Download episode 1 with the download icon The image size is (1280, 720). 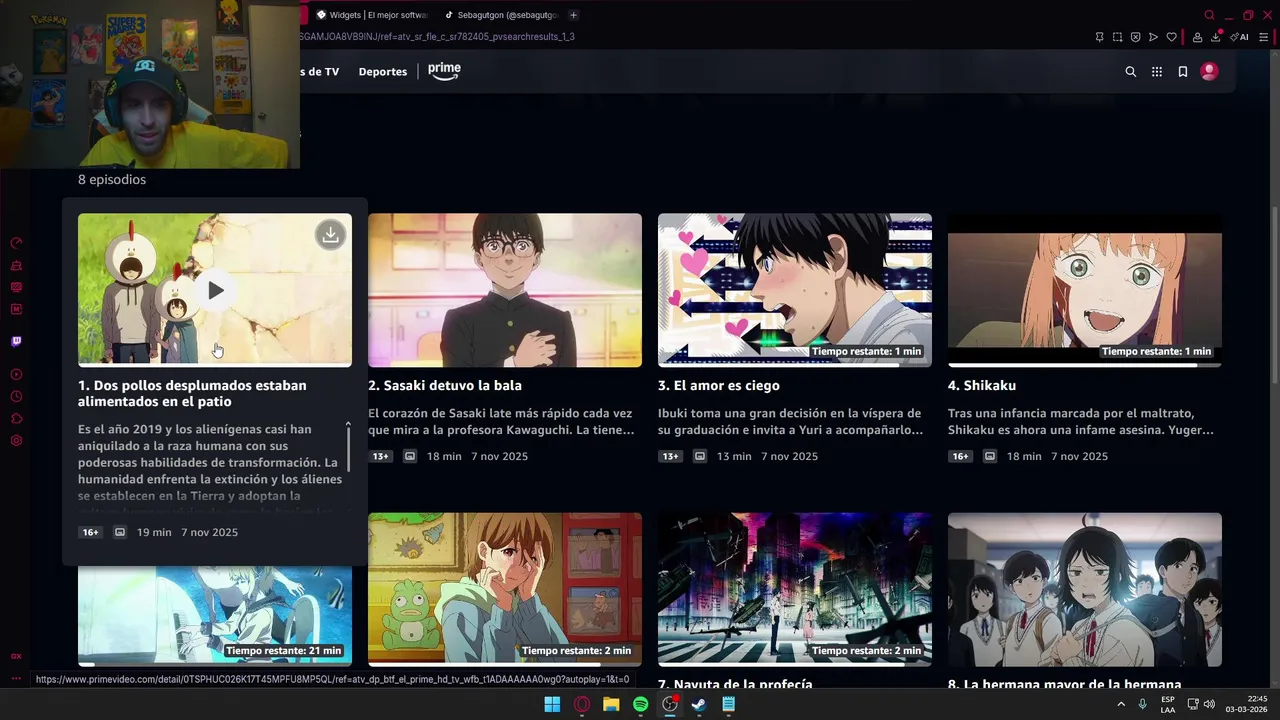pyautogui.click(x=330, y=235)
